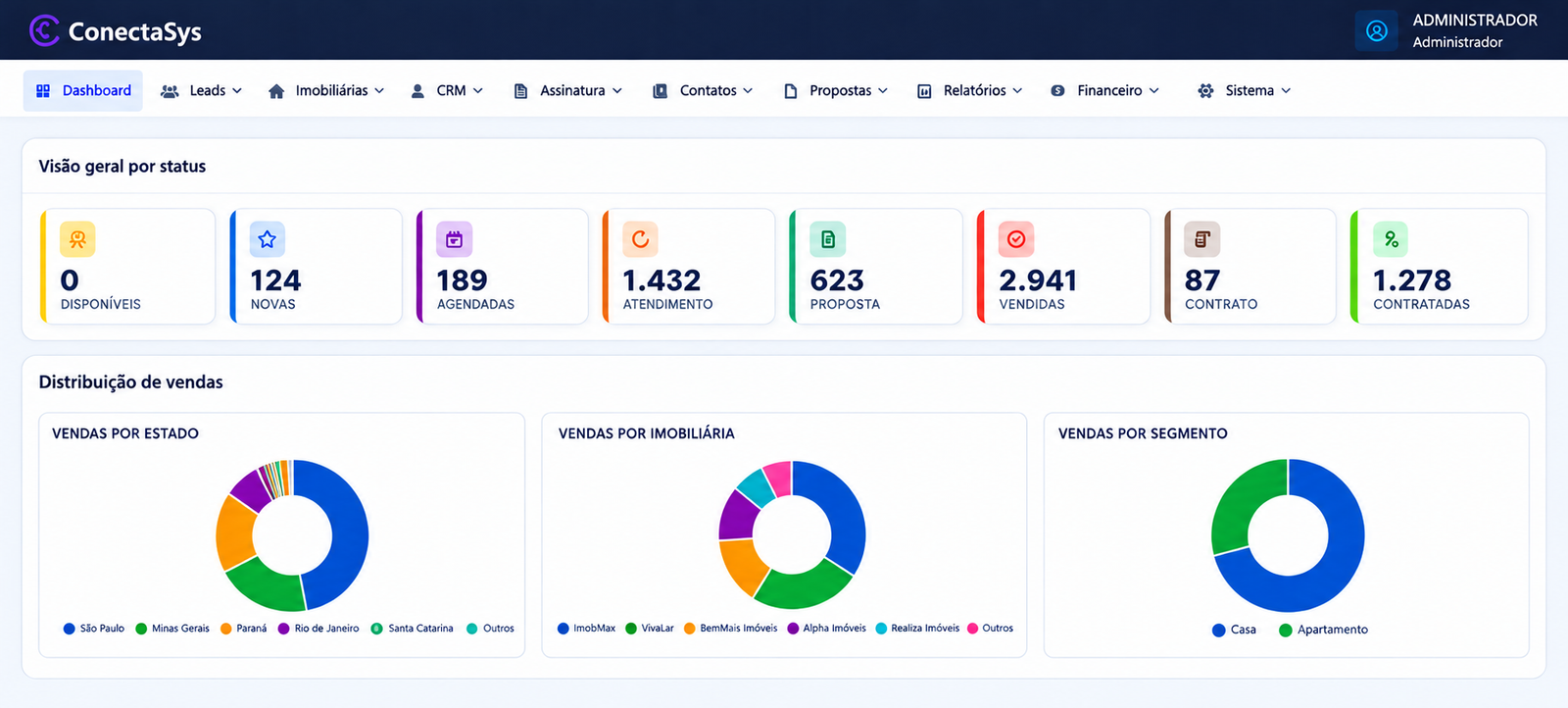Click the ADMINISTRADOR user name
The width and height of the screenshot is (1568, 708).
pyautogui.click(x=1475, y=21)
